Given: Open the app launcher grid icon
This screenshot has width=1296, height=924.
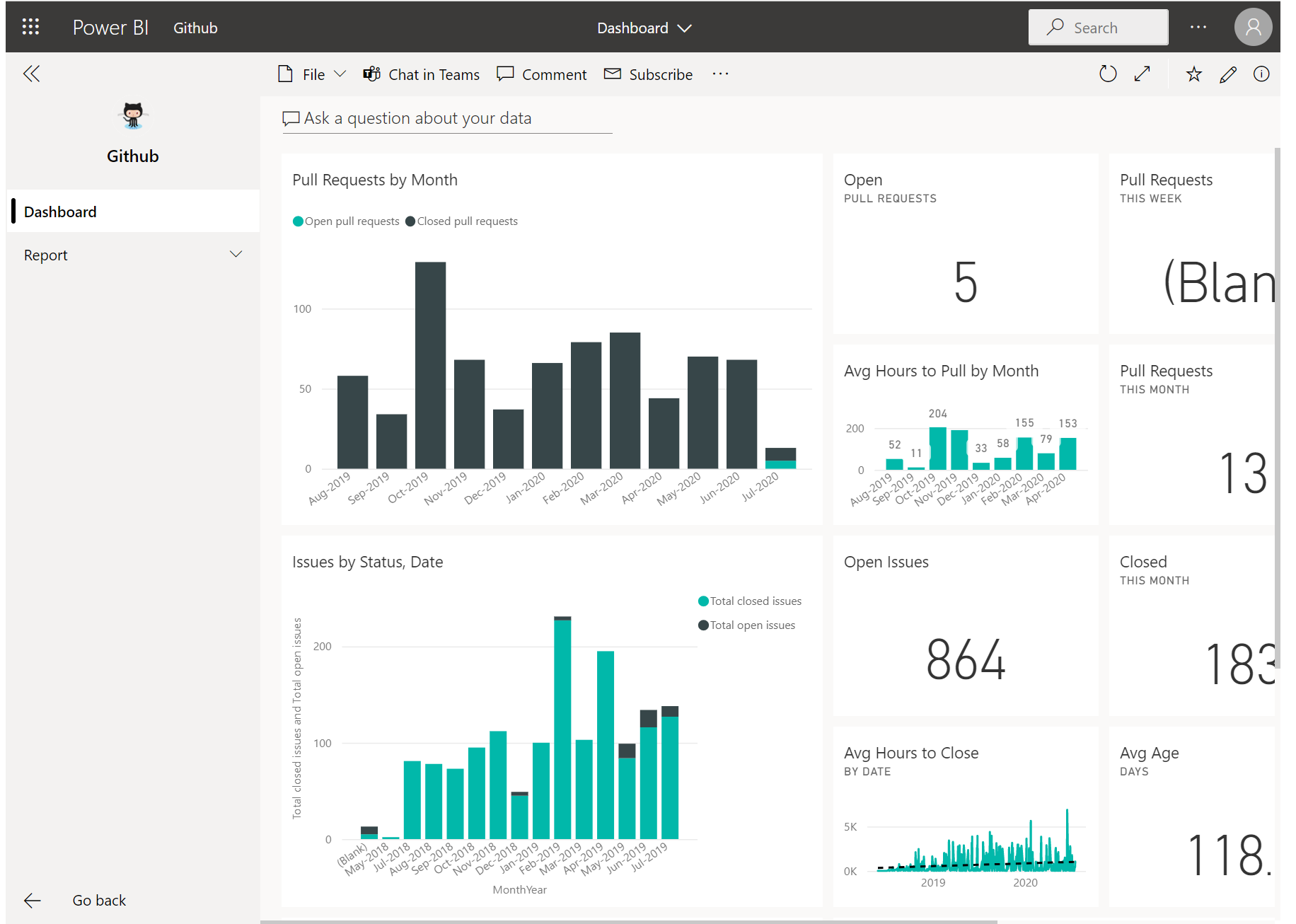Looking at the screenshot, I should coord(30,28).
